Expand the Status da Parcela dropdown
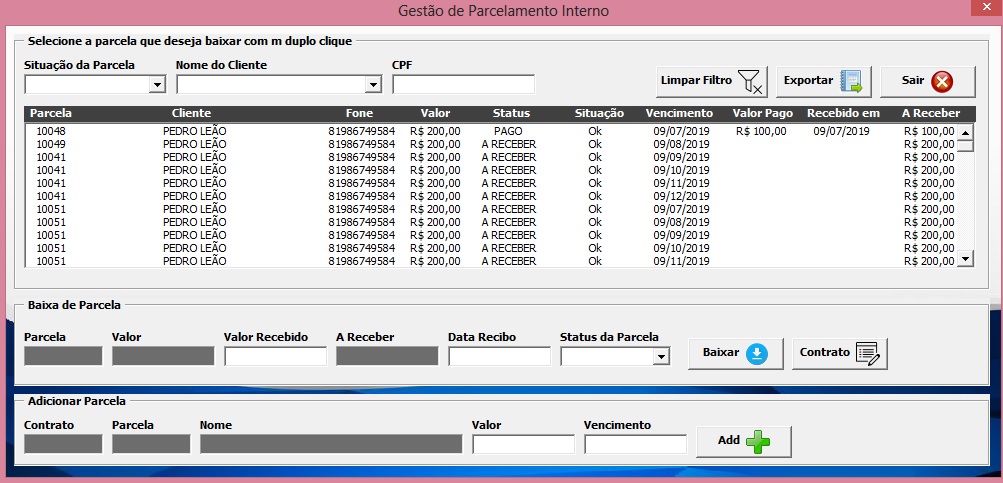This screenshot has width=1003, height=483. point(661,356)
